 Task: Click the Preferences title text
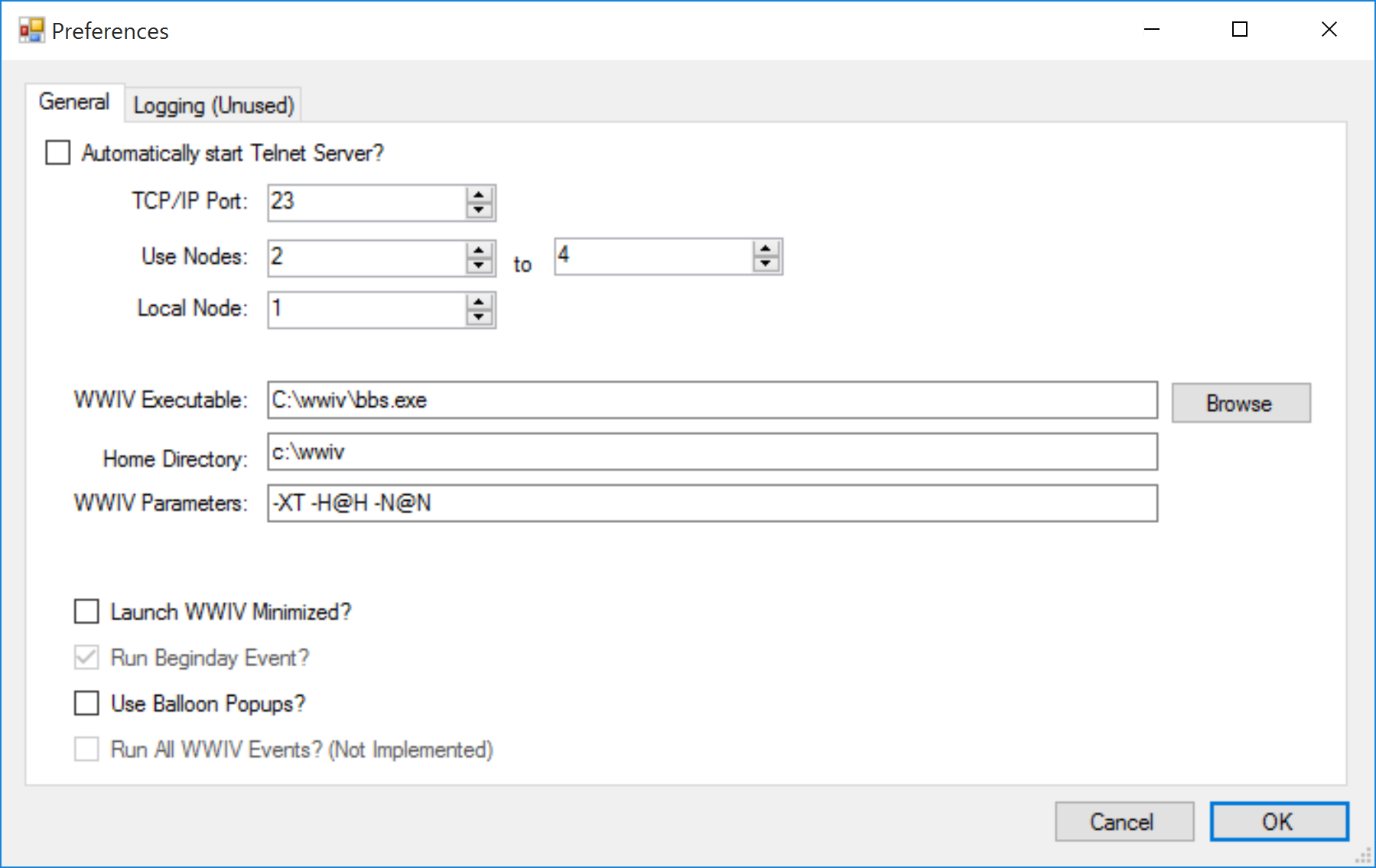pyautogui.click(x=110, y=31)
